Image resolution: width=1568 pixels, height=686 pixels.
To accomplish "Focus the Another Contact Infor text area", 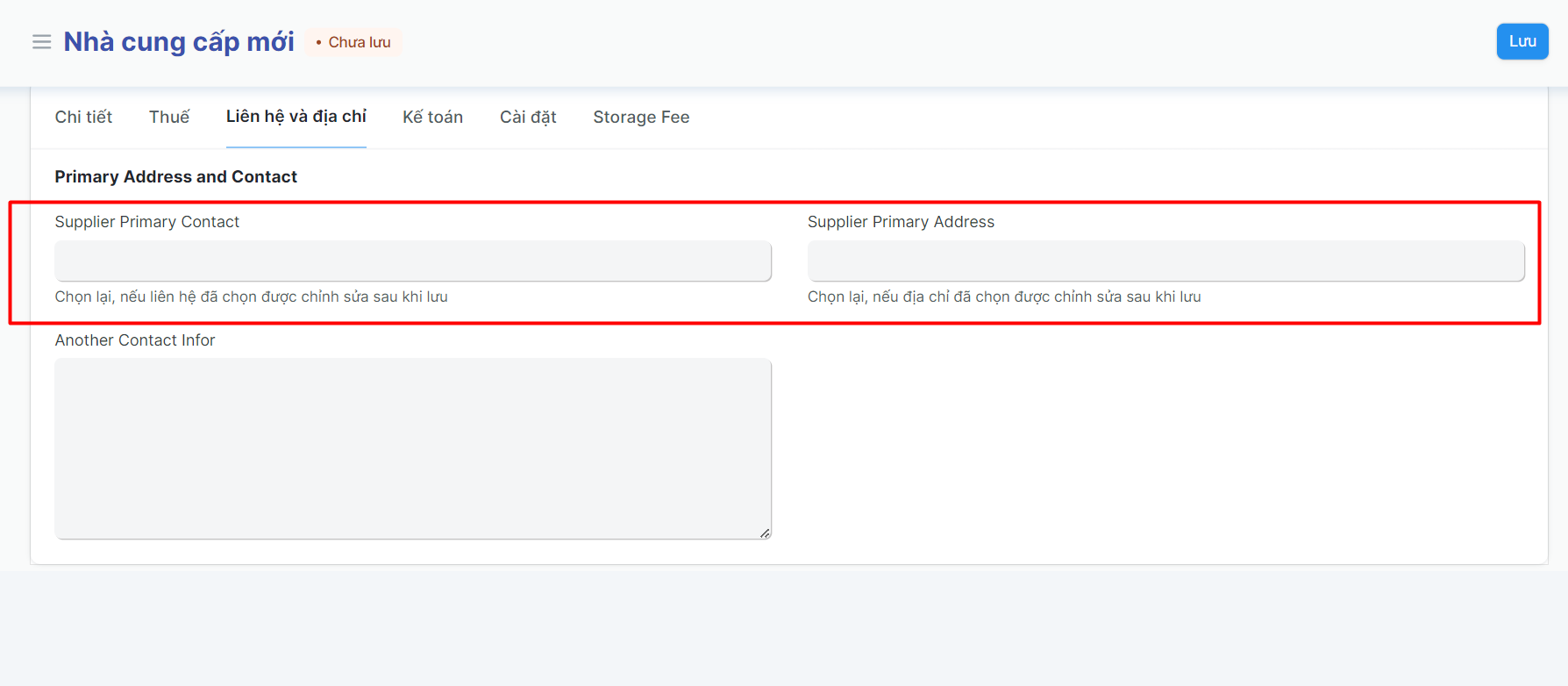I will 413,447.
